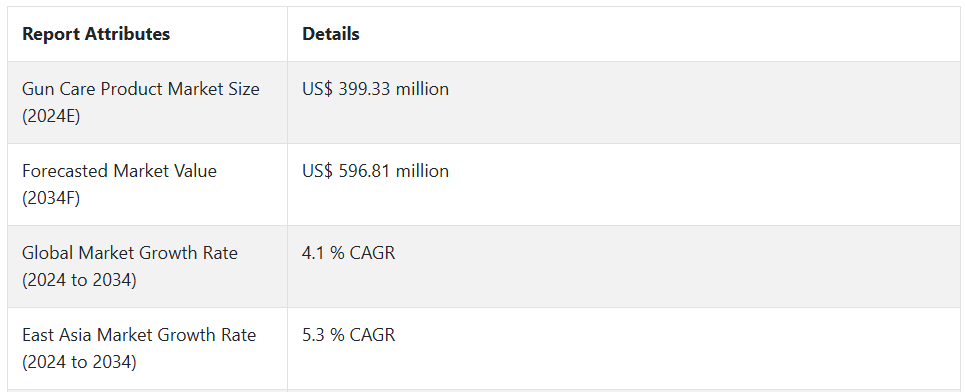The image size is (965, 392).
Task: Click the (2024E) text in first row
Action: [51, 116]
